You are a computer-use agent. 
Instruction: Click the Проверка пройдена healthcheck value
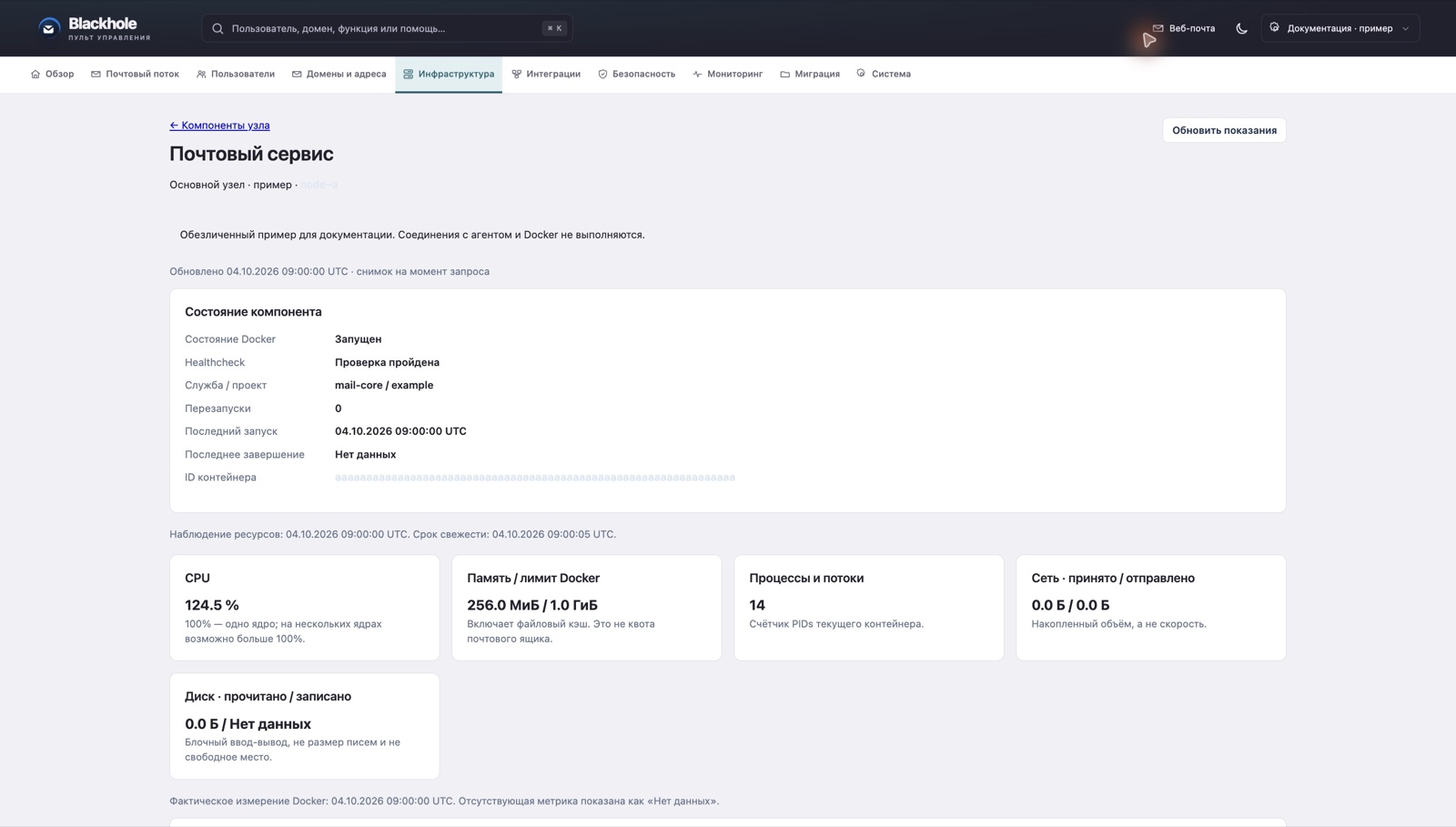387,362
